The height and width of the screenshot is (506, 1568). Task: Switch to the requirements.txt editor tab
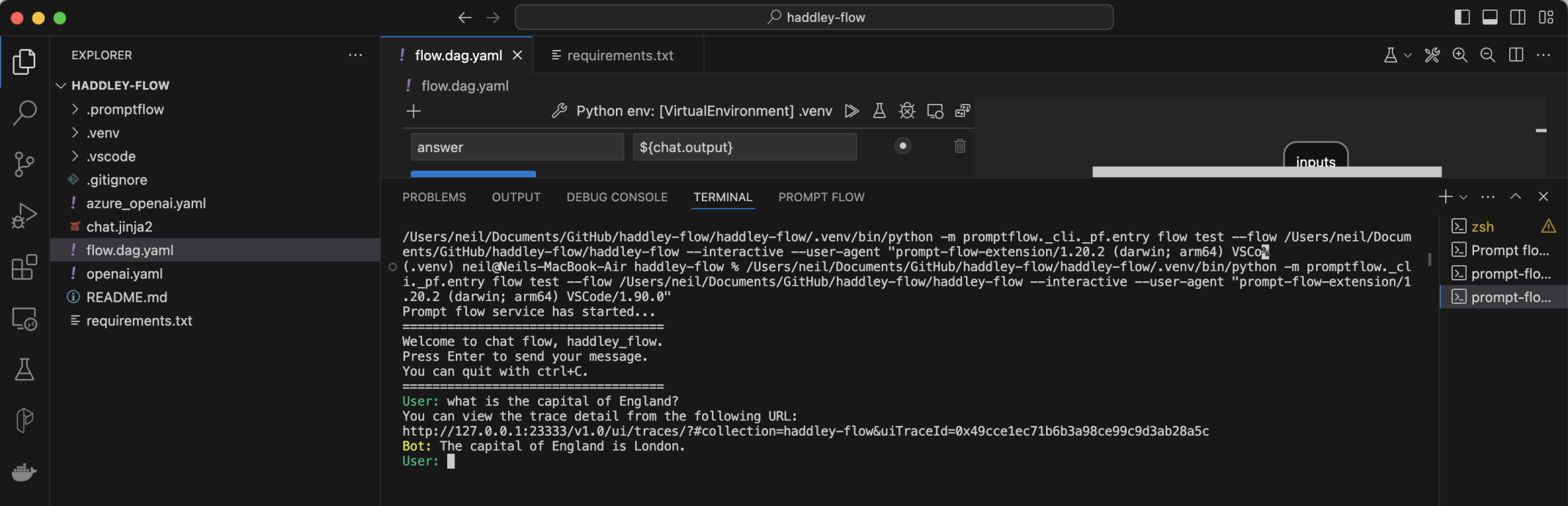coord(619,55)
